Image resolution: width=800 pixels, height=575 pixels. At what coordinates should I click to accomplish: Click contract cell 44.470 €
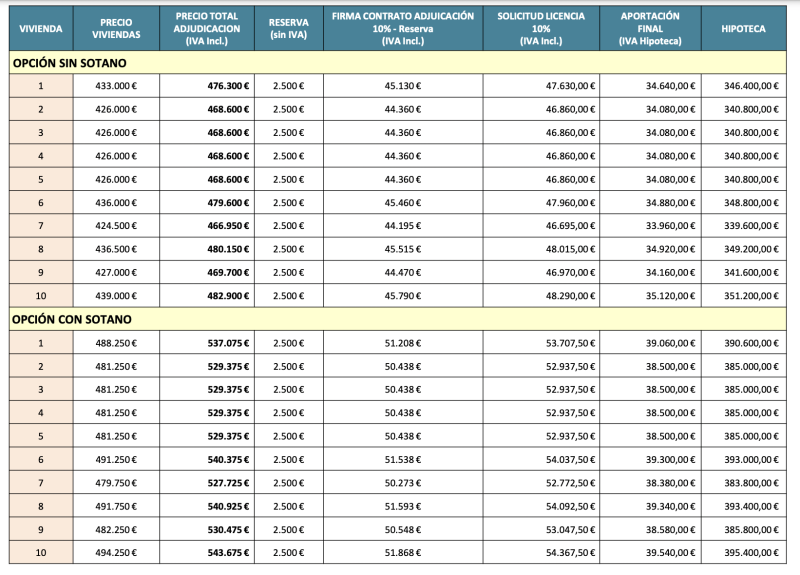click(403, 272)
